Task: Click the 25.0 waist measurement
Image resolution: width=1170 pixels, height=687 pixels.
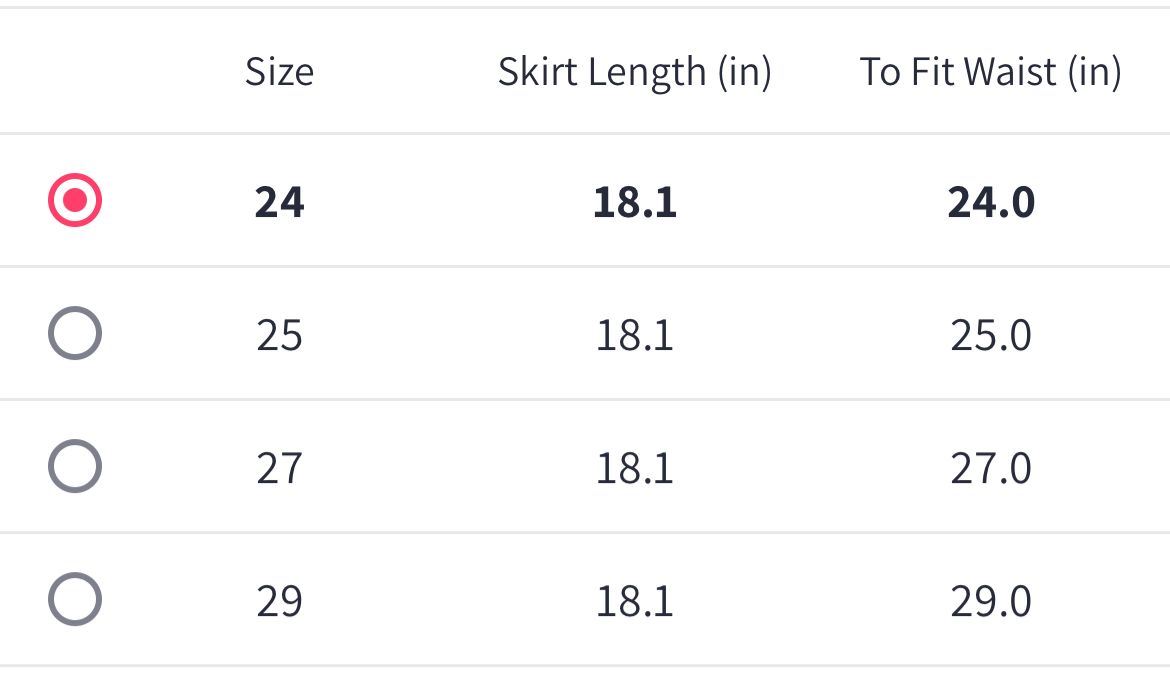Action: (990, 335)
